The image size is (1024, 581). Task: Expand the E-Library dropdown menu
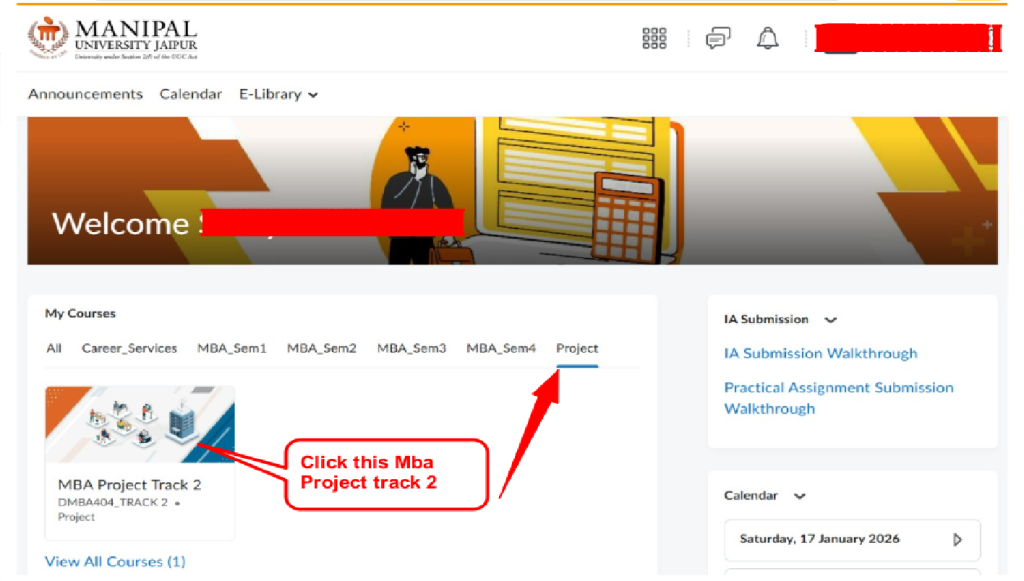[x=278, y=94]
